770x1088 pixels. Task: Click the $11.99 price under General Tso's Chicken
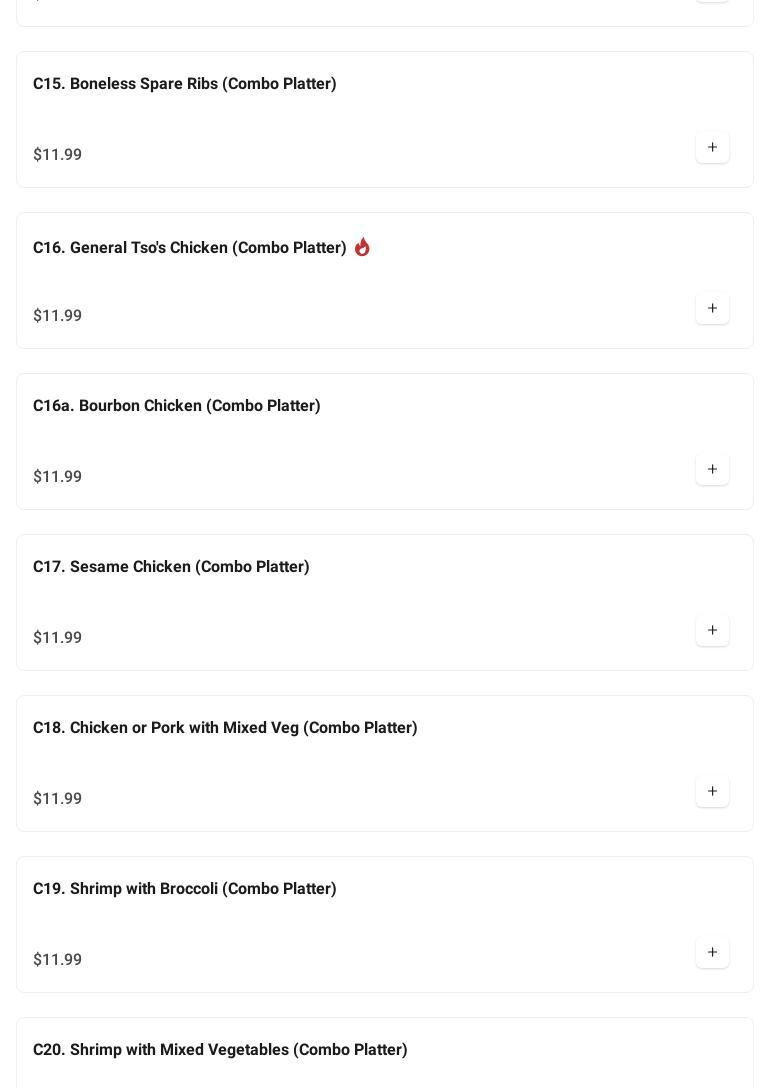click(58, 316)
